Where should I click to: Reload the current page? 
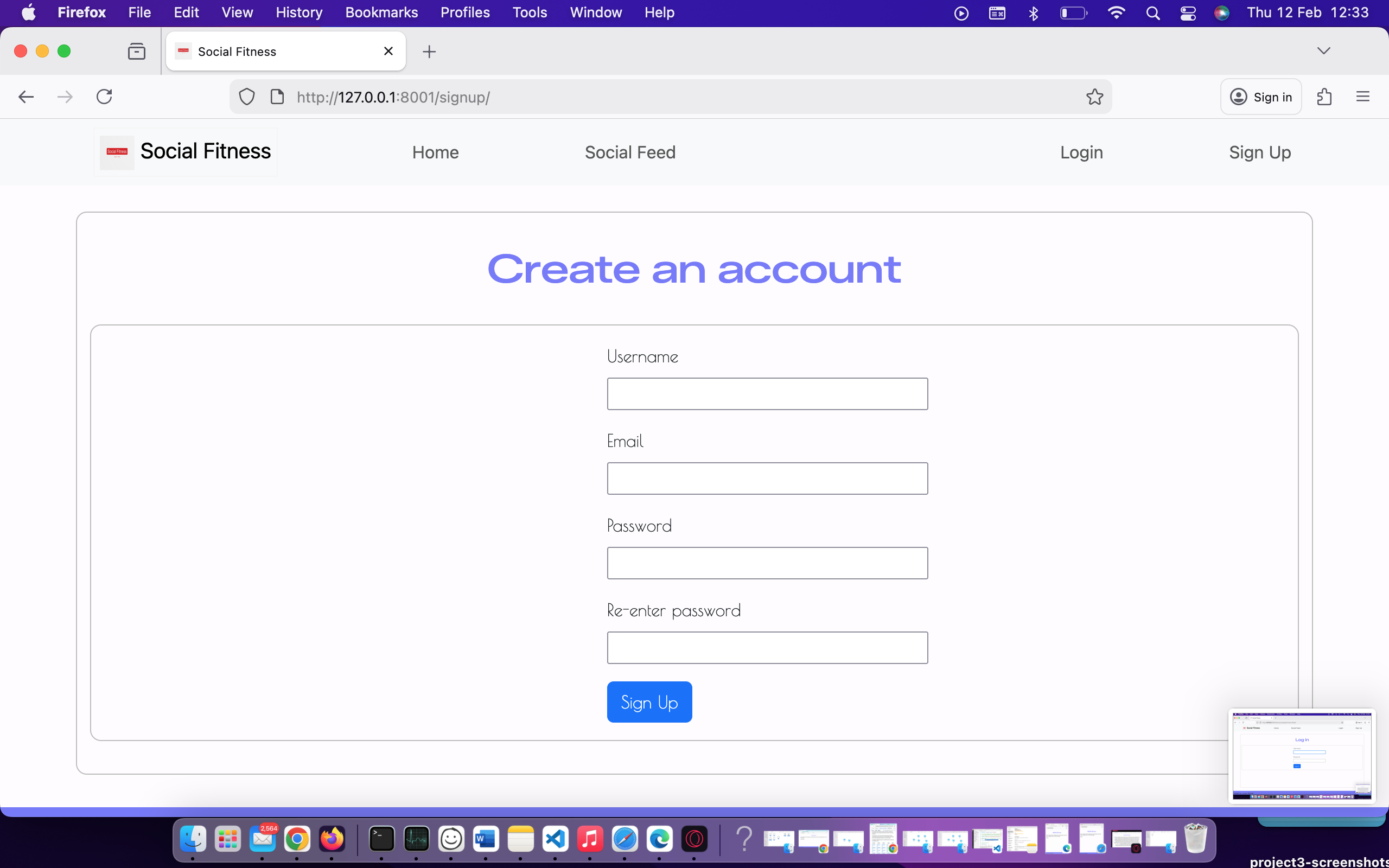104,97
